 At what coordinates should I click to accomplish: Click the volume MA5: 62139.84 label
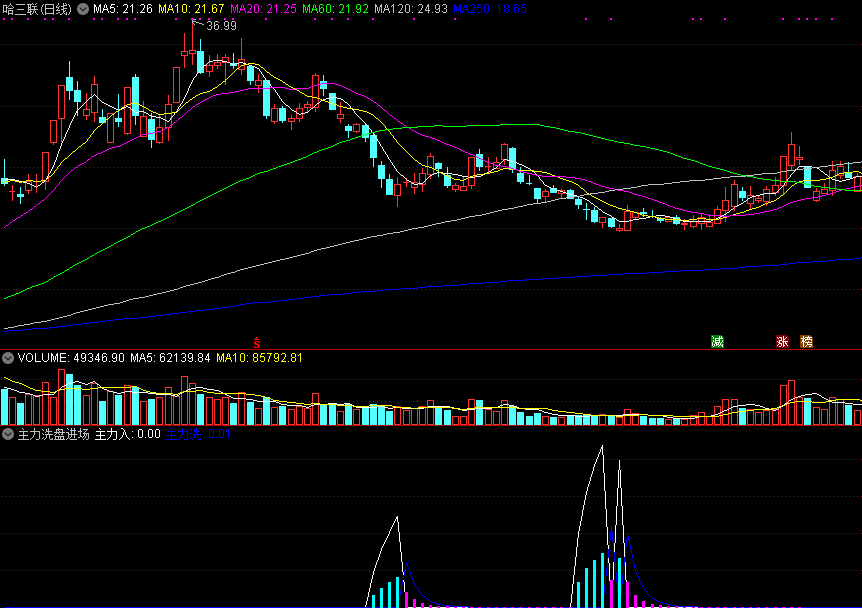coord(170,358)
